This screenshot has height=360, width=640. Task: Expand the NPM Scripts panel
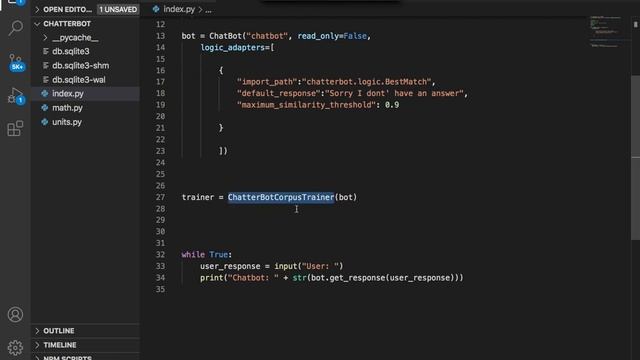coord(37,358)
